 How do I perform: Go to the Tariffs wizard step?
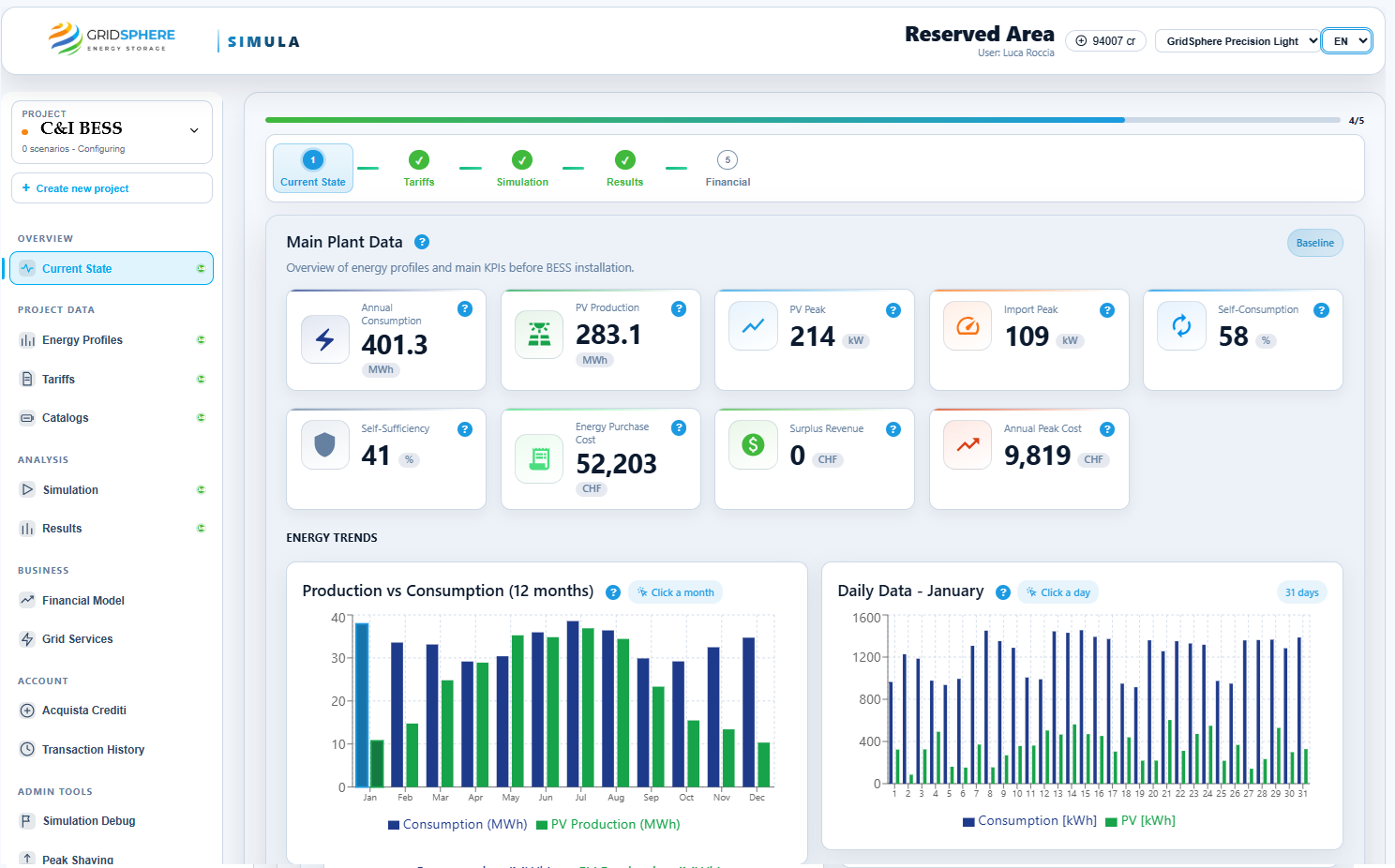point(419,169)
